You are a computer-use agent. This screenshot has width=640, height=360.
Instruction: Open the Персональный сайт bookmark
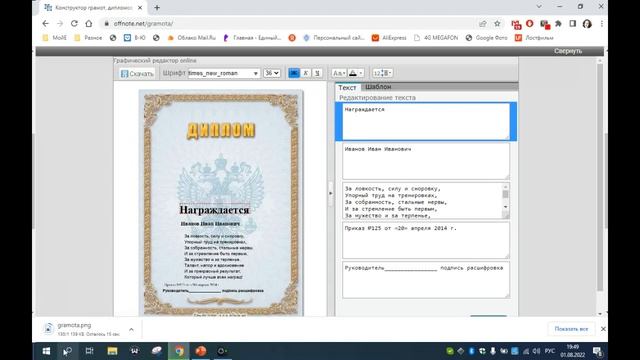(x=334, y=38)
